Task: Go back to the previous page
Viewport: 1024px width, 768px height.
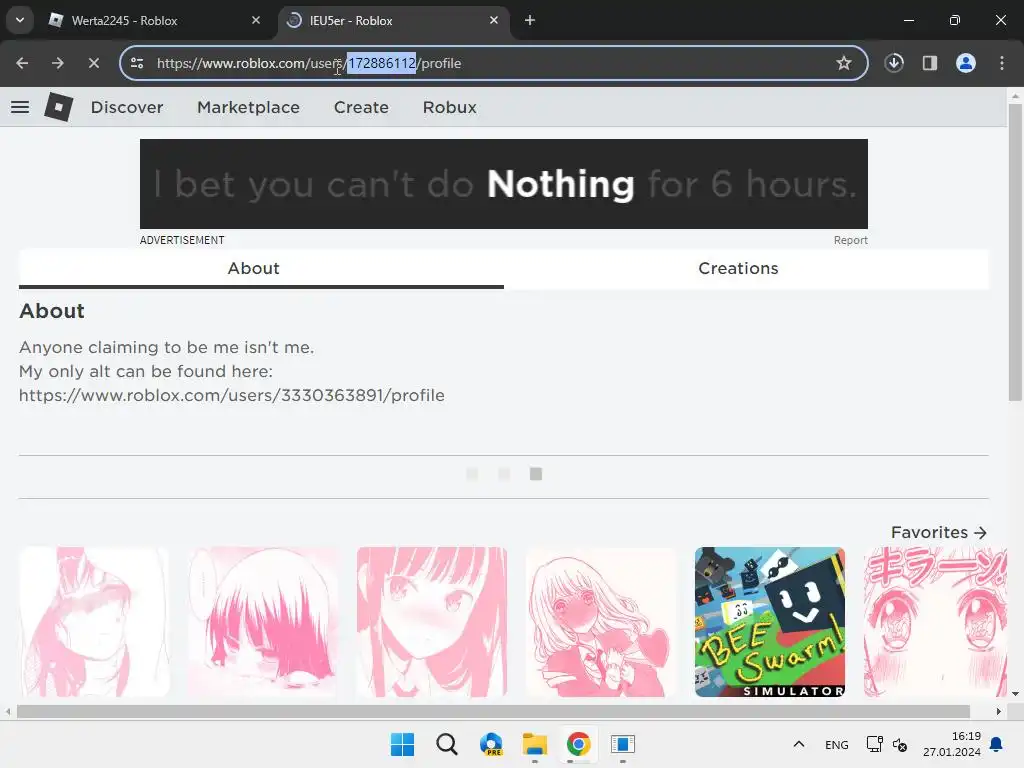Action: pyautogui.click(x=22, y=63)
